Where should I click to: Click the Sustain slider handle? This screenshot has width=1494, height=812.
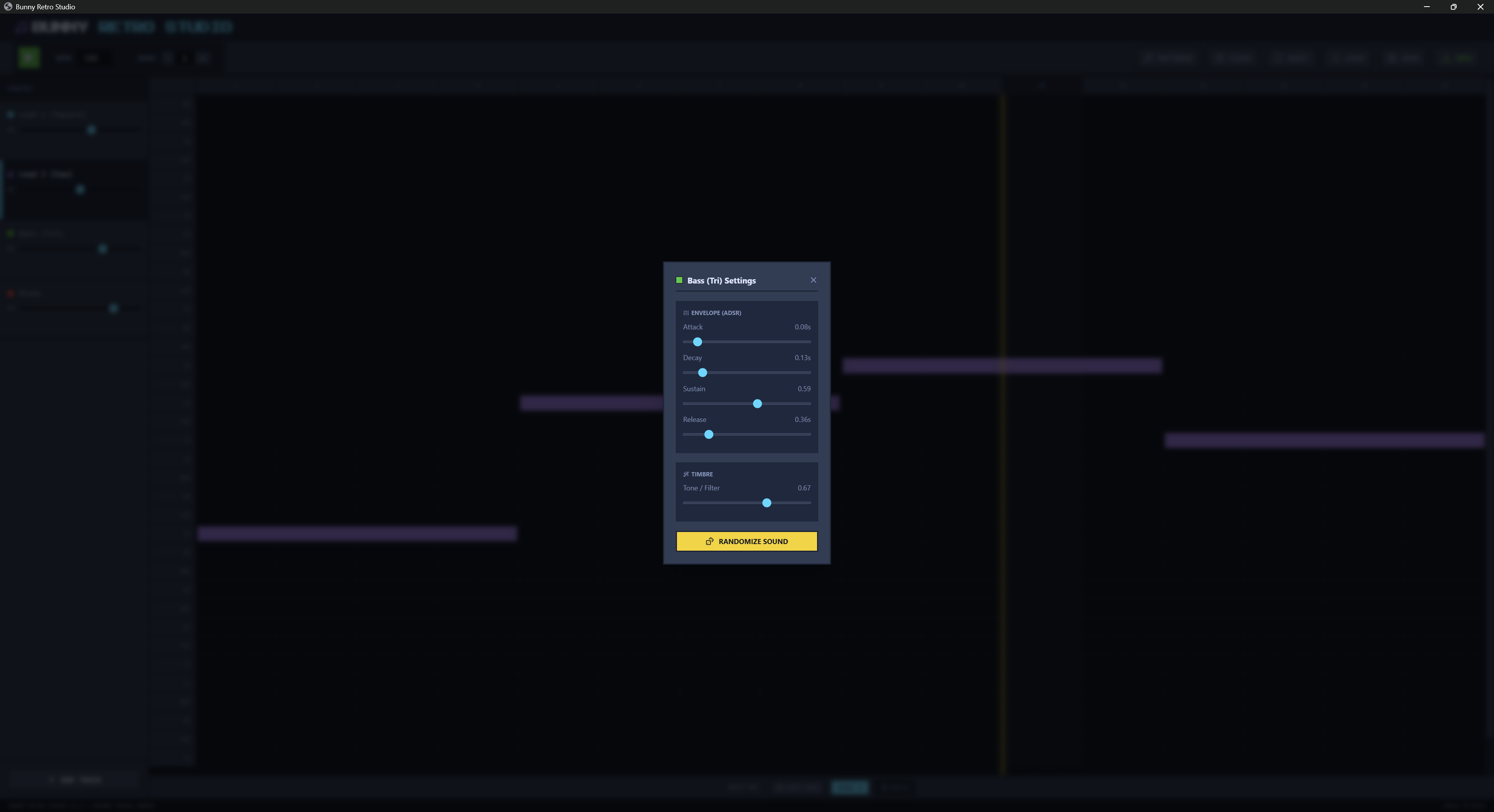(x=757, y=404)
